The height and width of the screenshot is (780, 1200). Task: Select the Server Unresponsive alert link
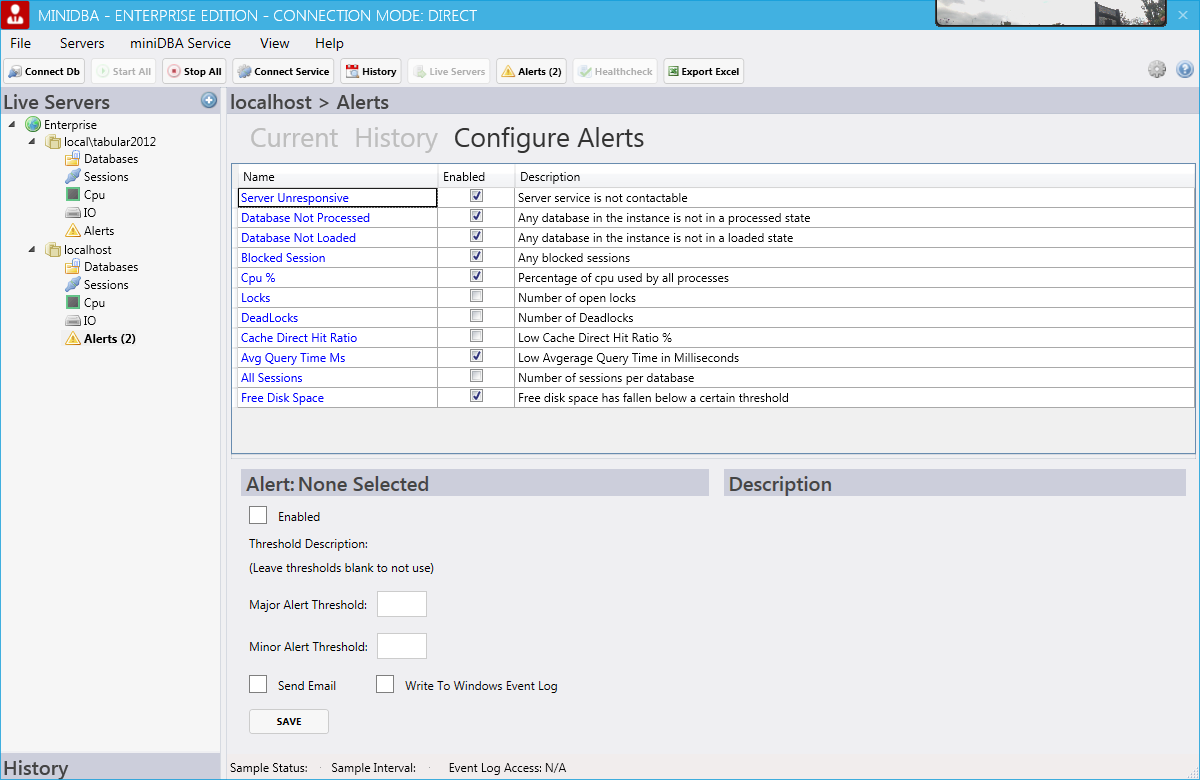click(x=295, y=198)
